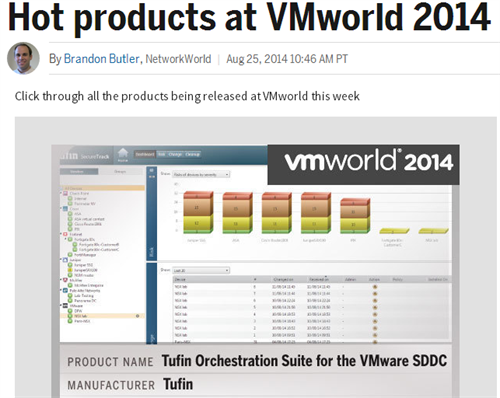Open the changes table Show dropdown
Viewport: 500px width, 398px height.
201,270
